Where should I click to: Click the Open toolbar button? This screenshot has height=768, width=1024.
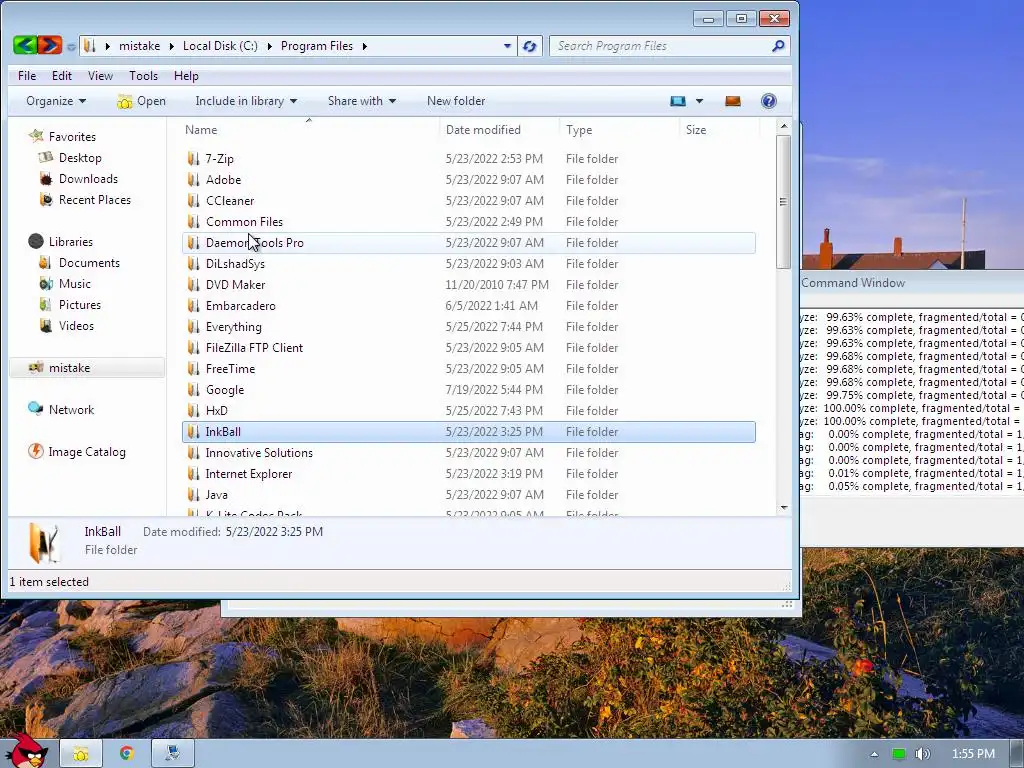coord(142,101)
